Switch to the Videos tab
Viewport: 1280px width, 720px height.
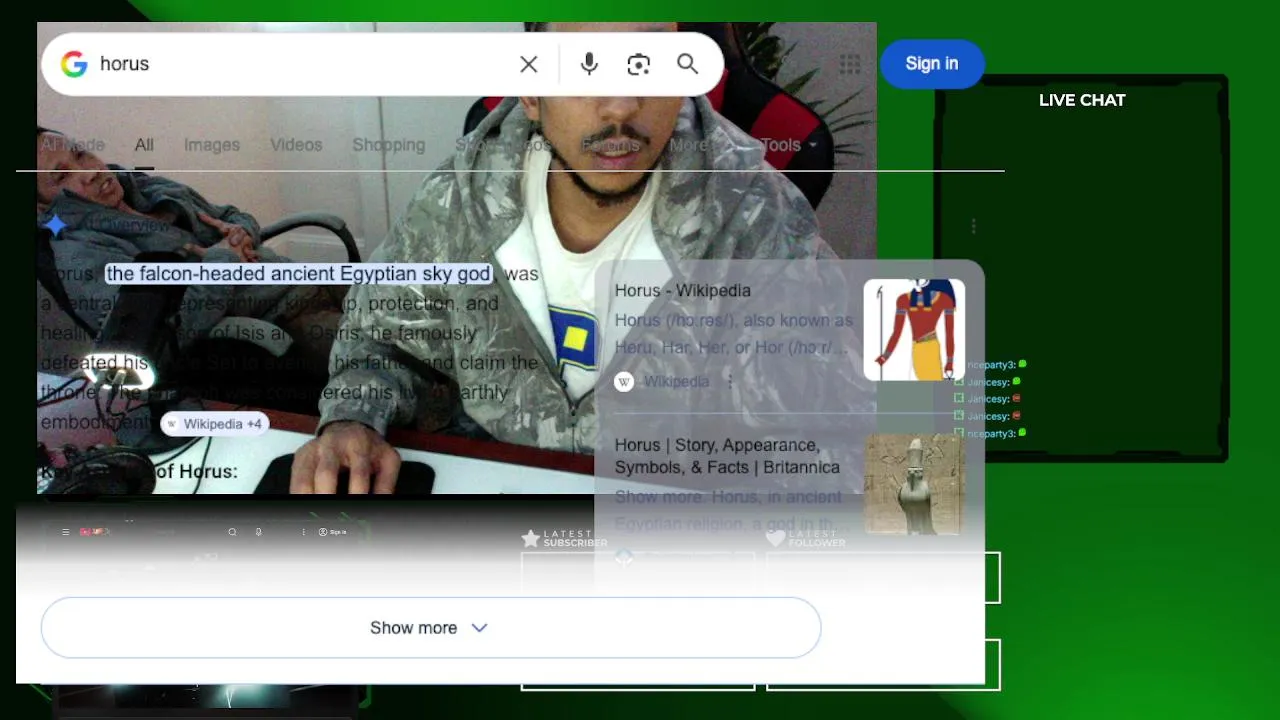click(296, 145)
